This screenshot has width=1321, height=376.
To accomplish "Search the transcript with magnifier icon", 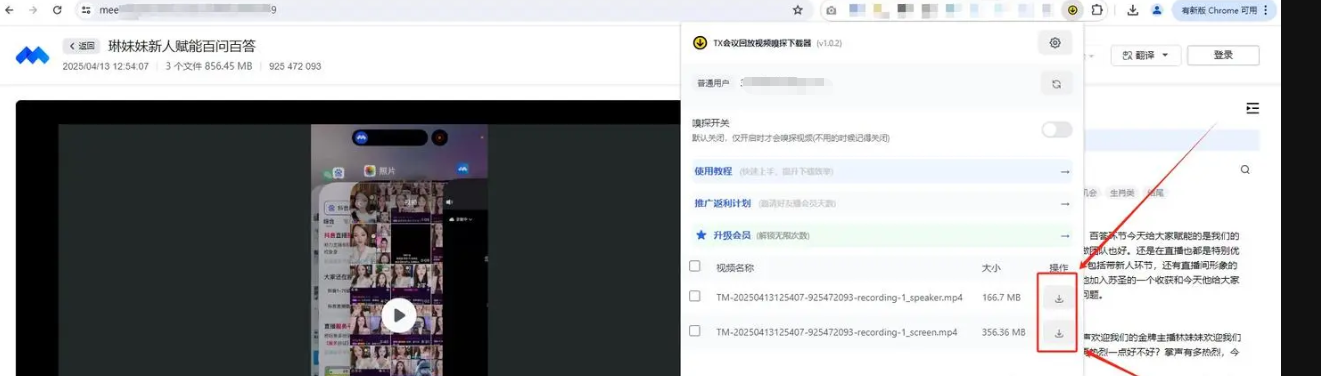I will coord(1245,170).
